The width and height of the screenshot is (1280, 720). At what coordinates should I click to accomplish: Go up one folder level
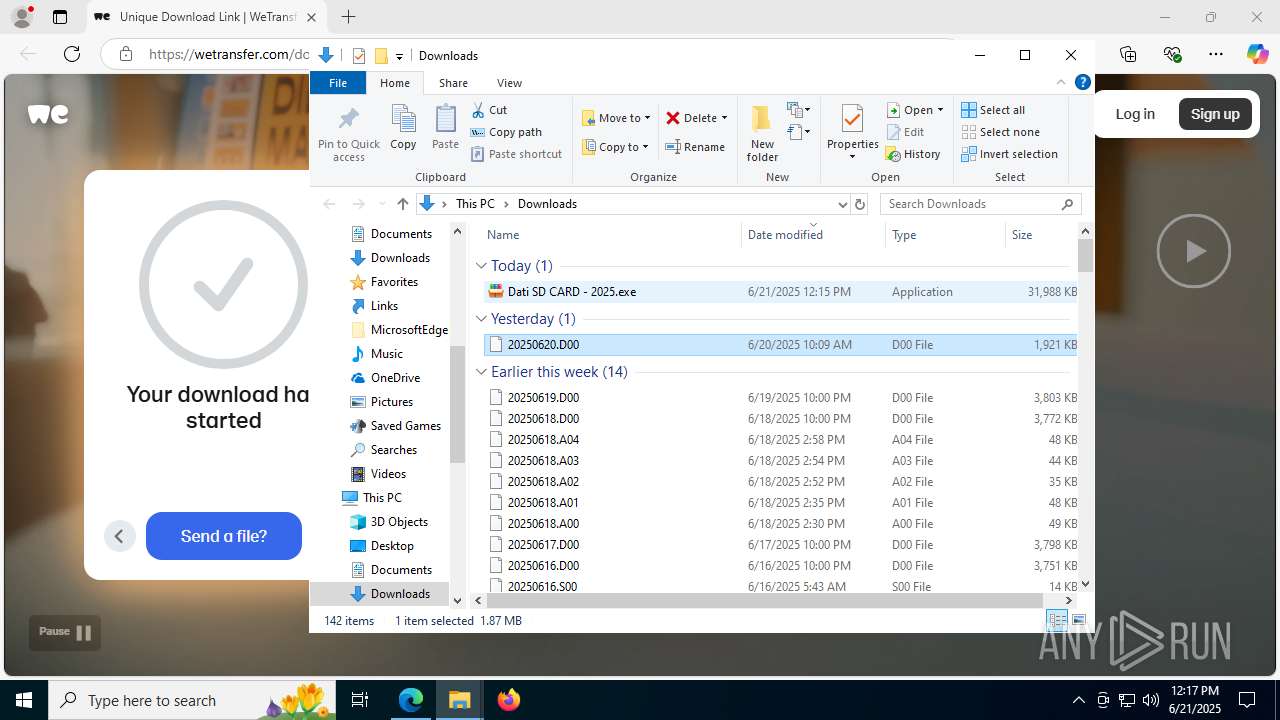pos(402,204)
